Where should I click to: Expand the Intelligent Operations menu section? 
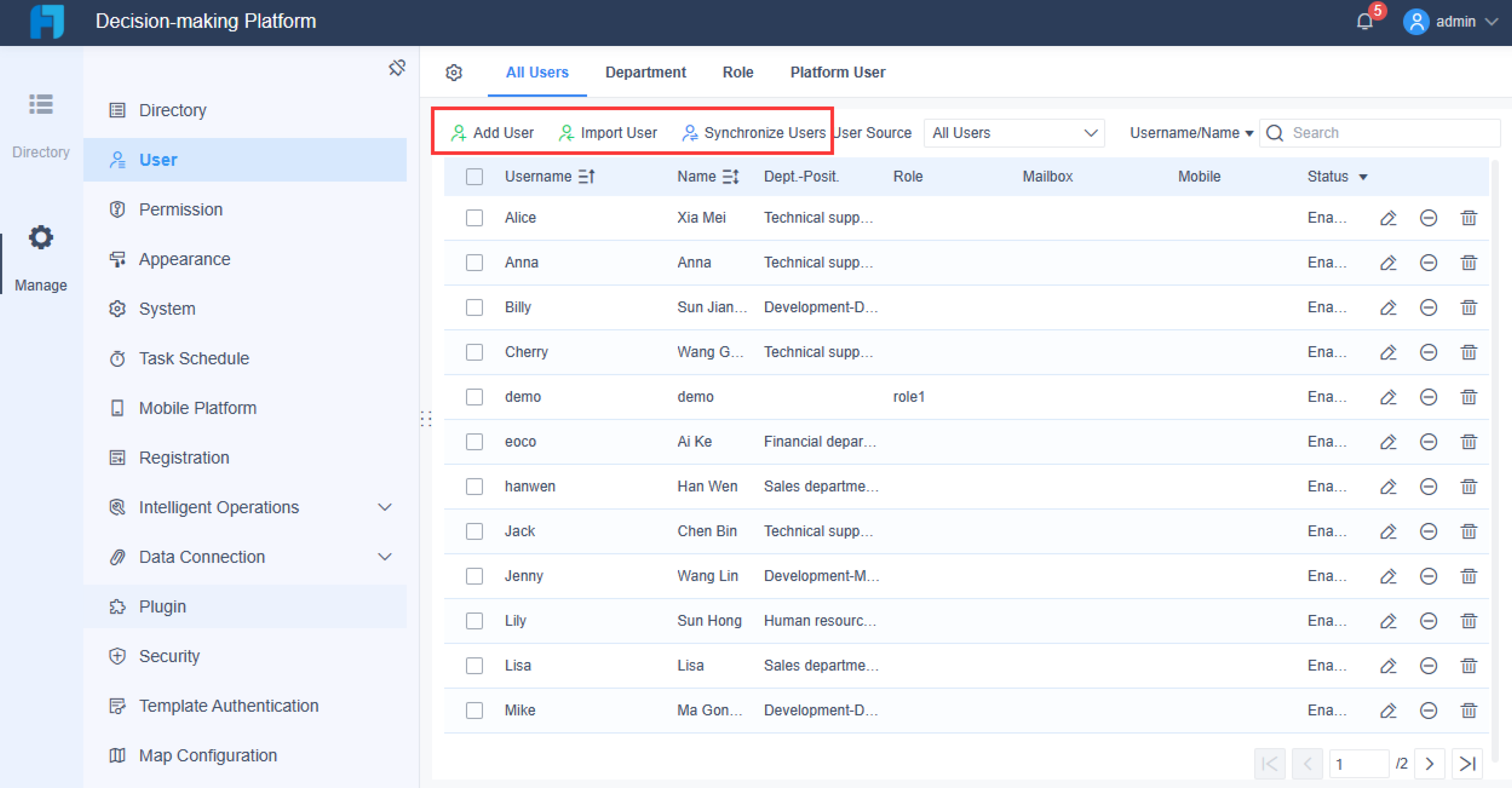(384, 507)
